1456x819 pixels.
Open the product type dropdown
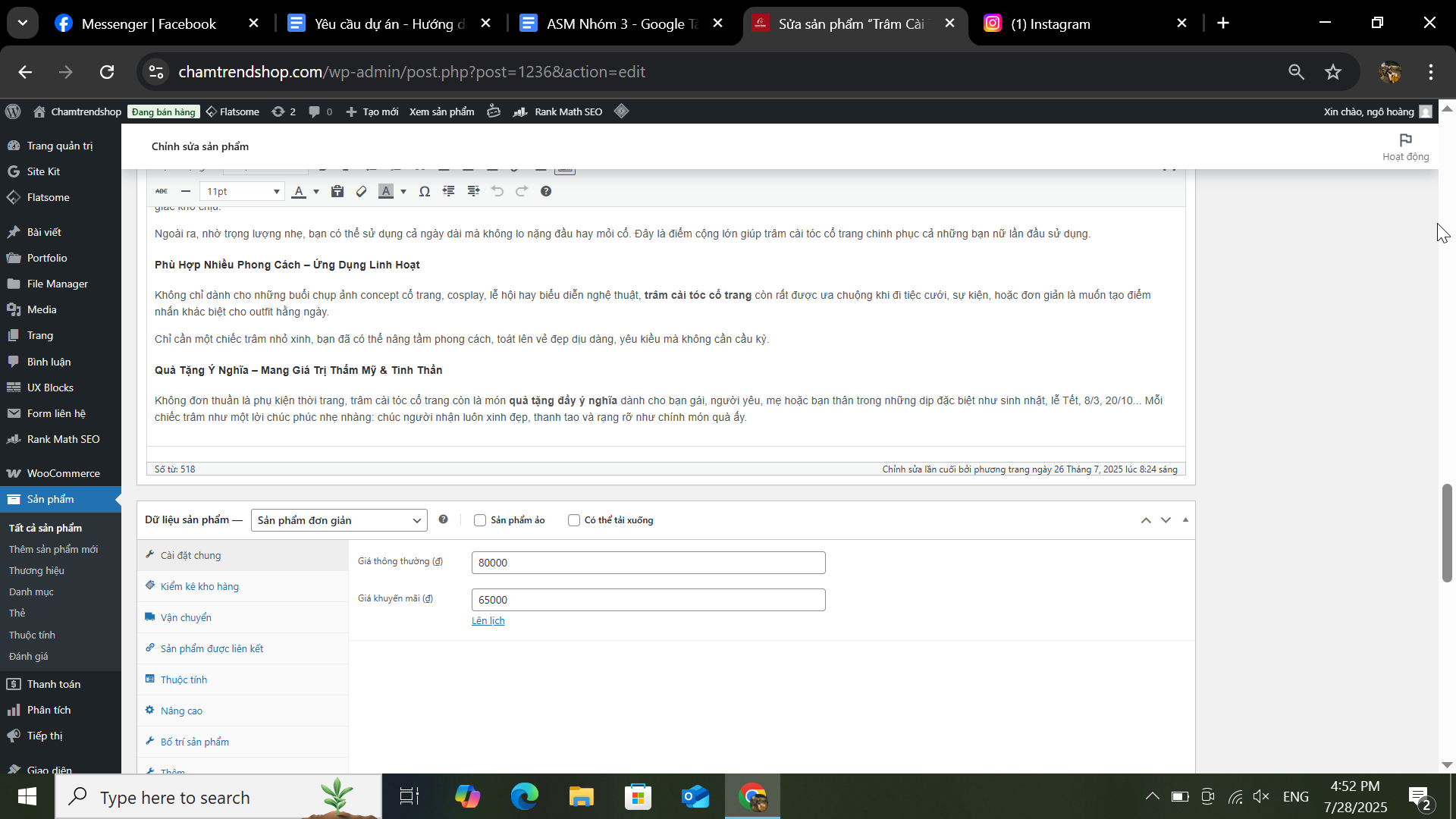point(339,520)
